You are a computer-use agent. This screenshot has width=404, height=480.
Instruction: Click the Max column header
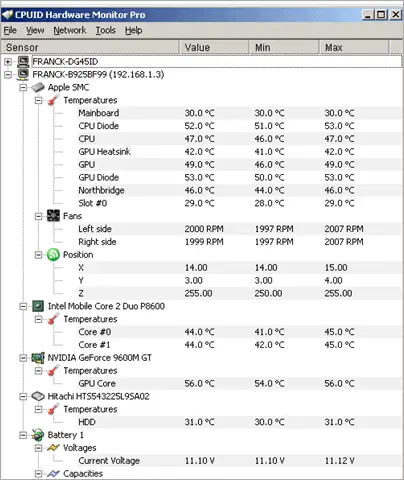(354, 47)
